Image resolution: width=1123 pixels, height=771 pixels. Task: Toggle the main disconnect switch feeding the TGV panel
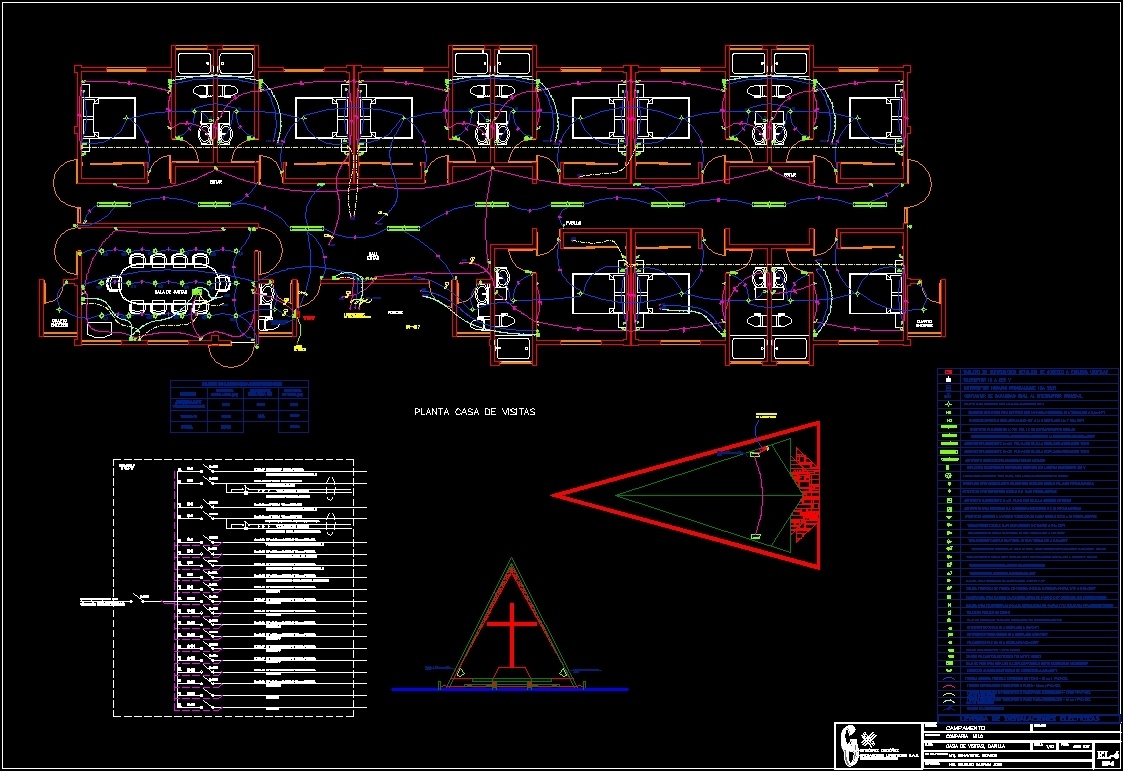pyautogui.click(x=137, y=599)
